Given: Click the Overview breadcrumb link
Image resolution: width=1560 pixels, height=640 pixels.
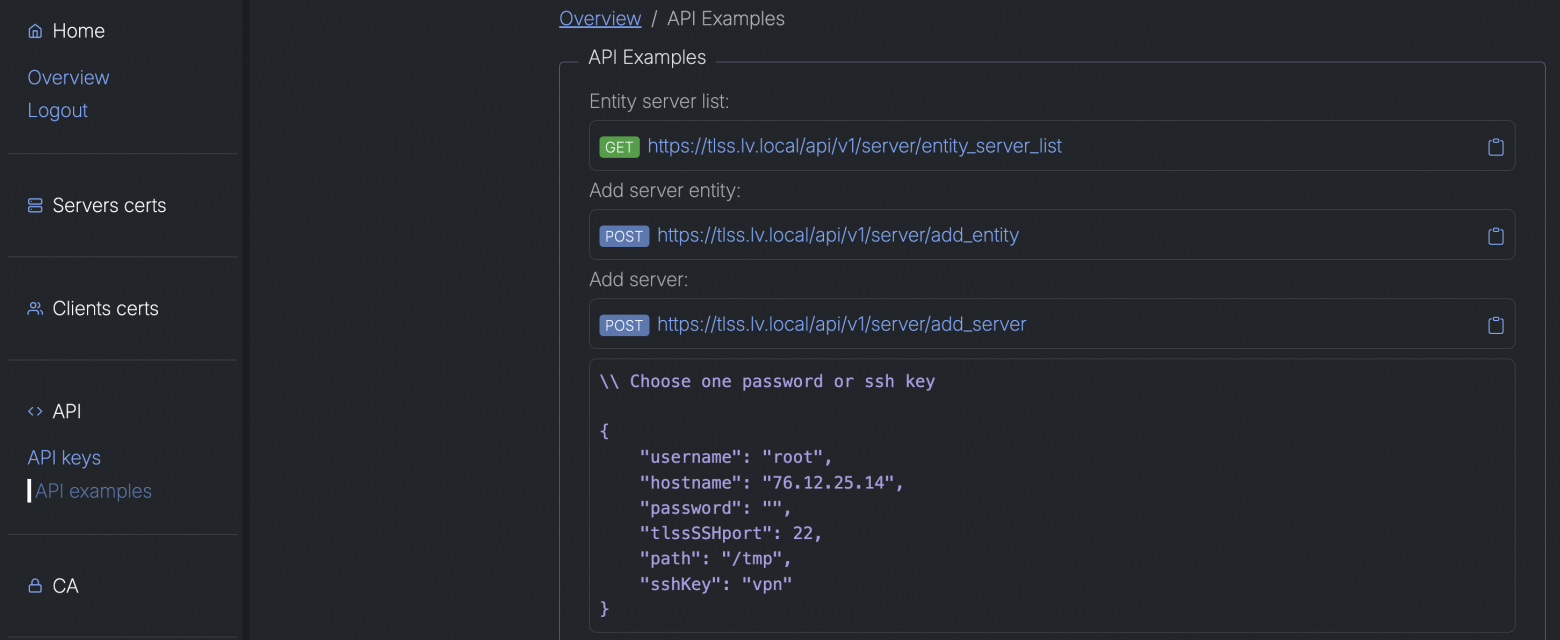Looking at the screenshot, I should (600, 18).
